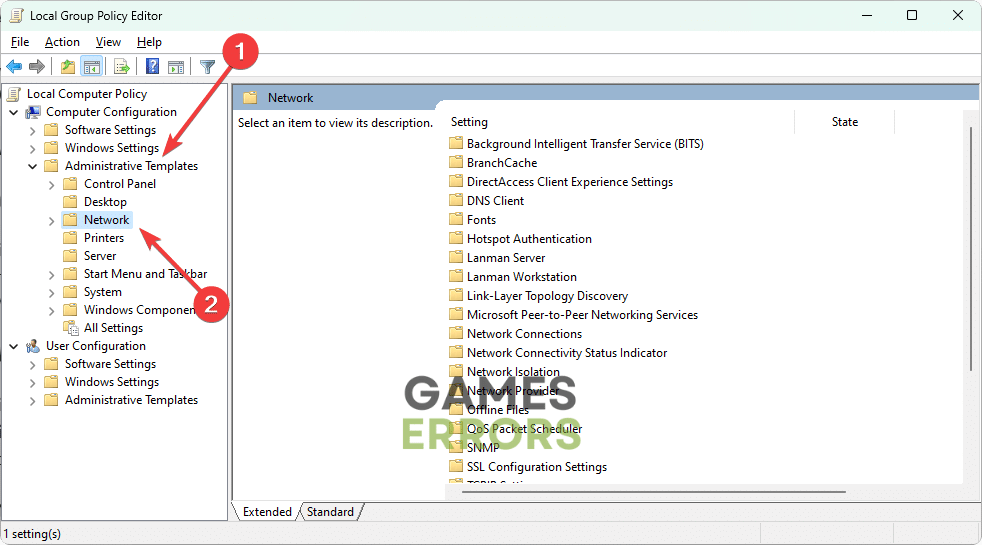Open Help via the question mark icon

153,67
